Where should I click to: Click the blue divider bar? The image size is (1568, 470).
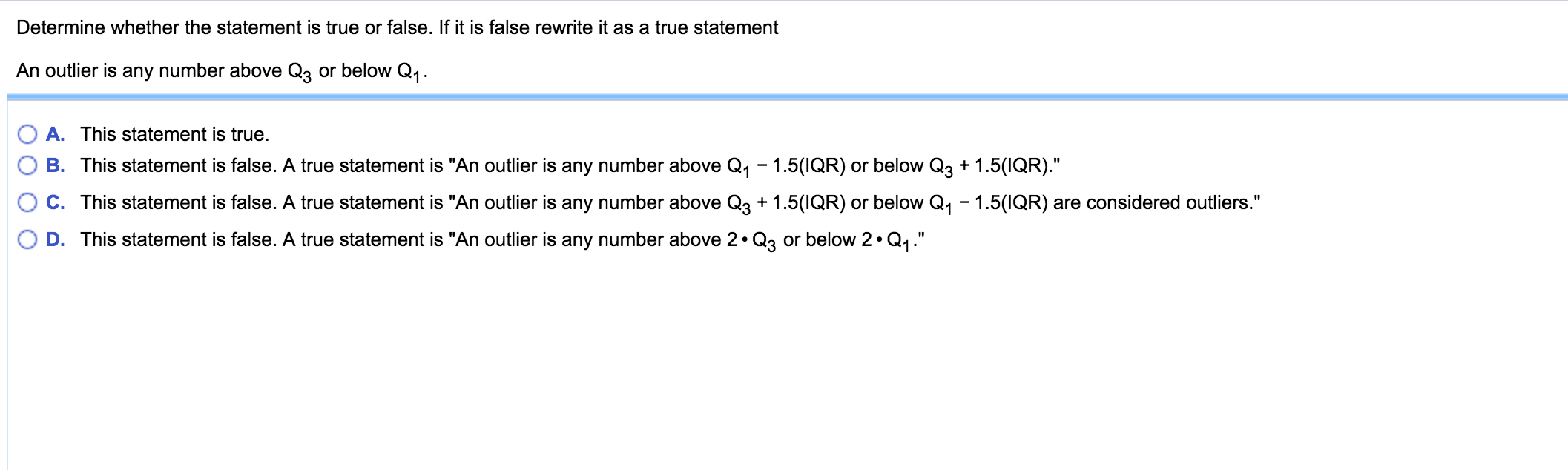point(784,95)
